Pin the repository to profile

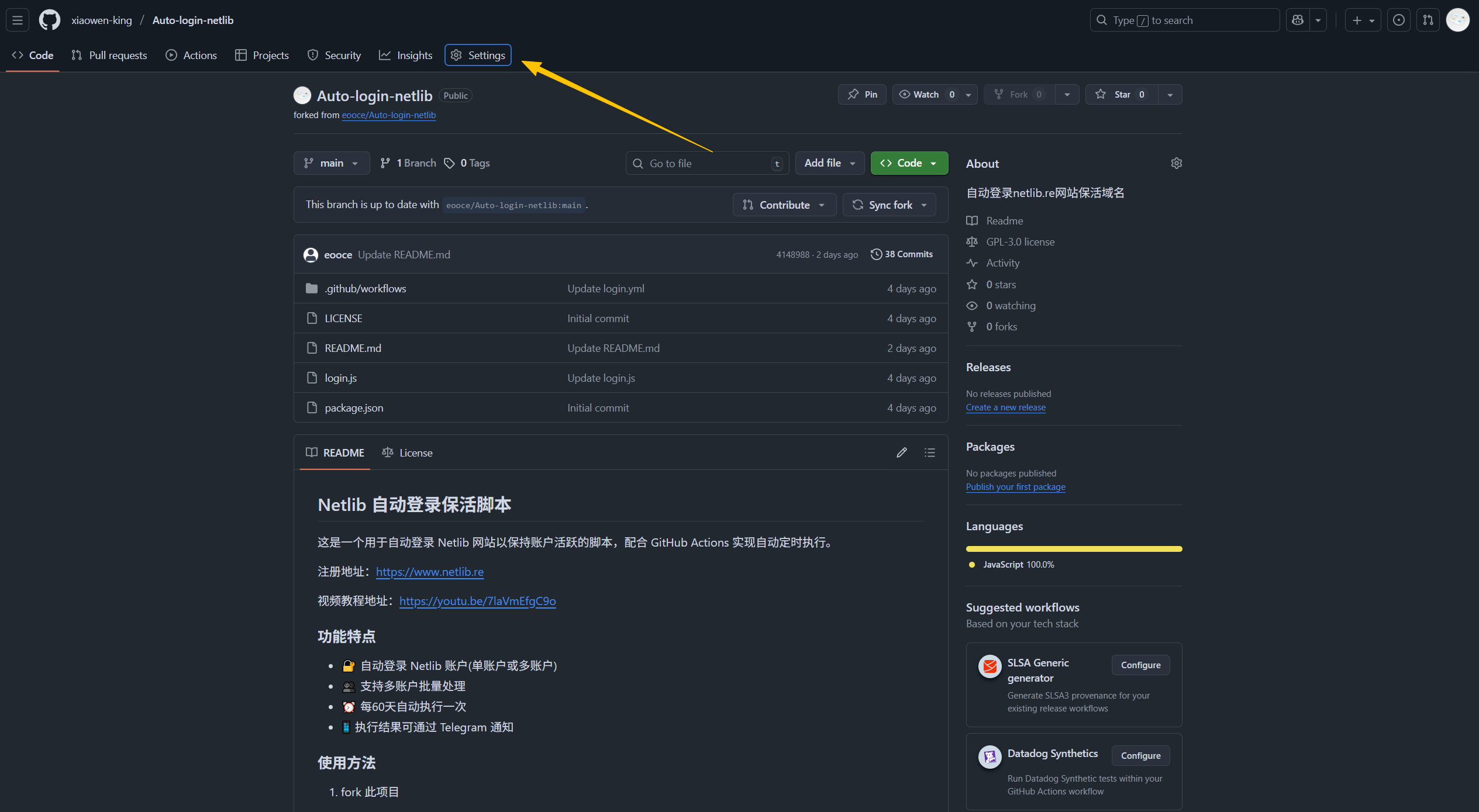coord(862,95)
